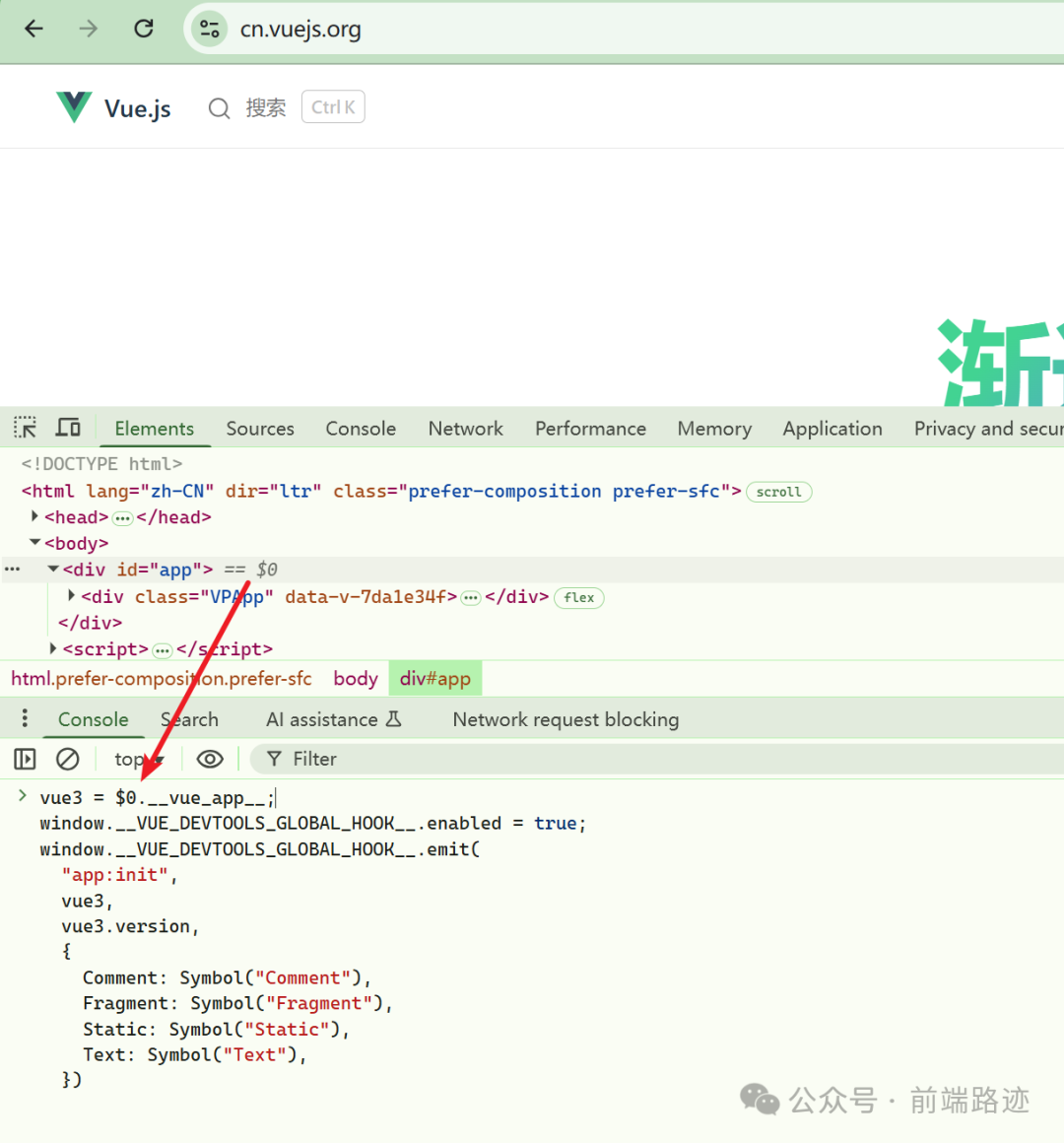Toggle the live expression eye icon
This screenshot has height=1143, width=1064.
210,759
